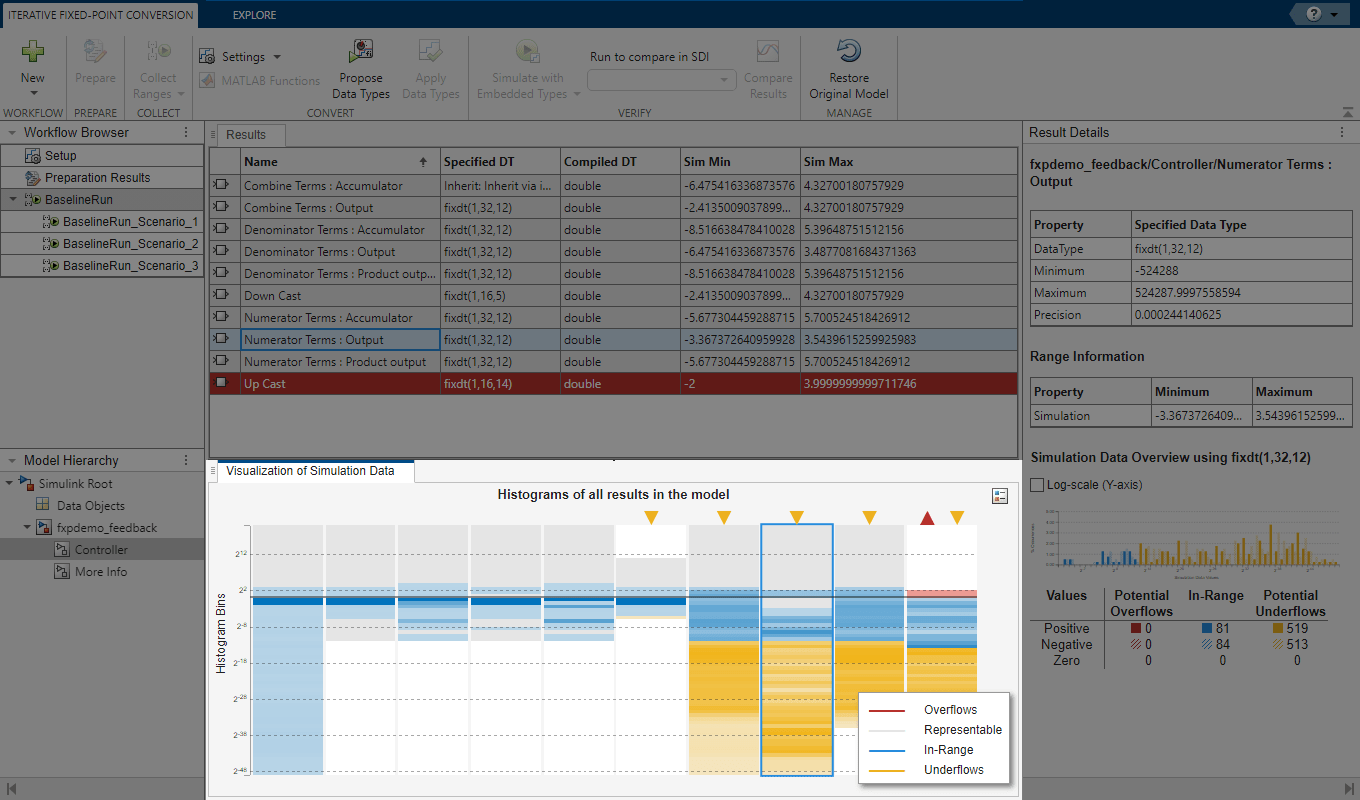Open Simulate with Embedded Types dropdown arrow
The width and height of the screenshot is (1360, 800).
pos(576,94)
